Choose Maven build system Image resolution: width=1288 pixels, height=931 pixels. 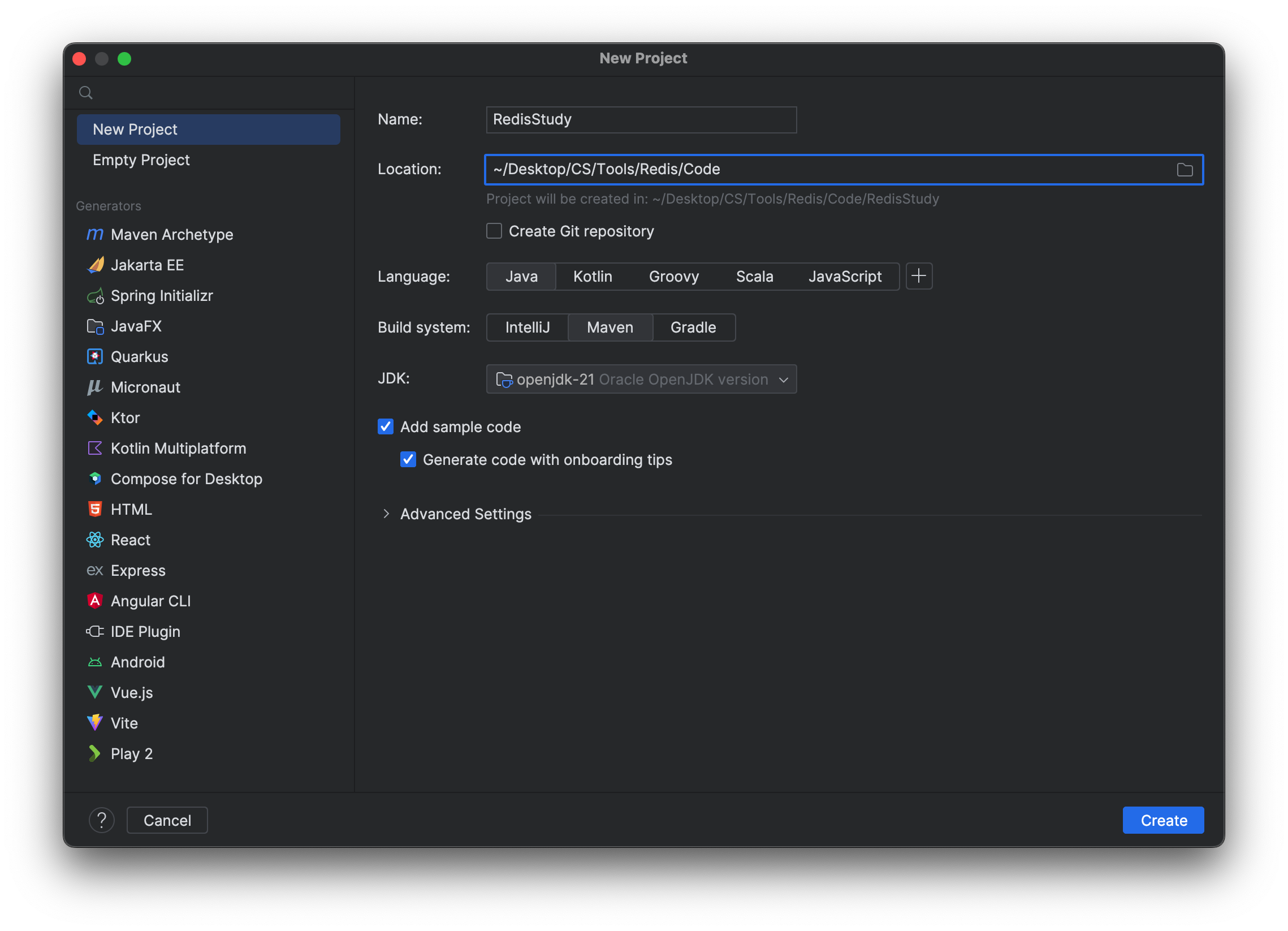point(610,327)
